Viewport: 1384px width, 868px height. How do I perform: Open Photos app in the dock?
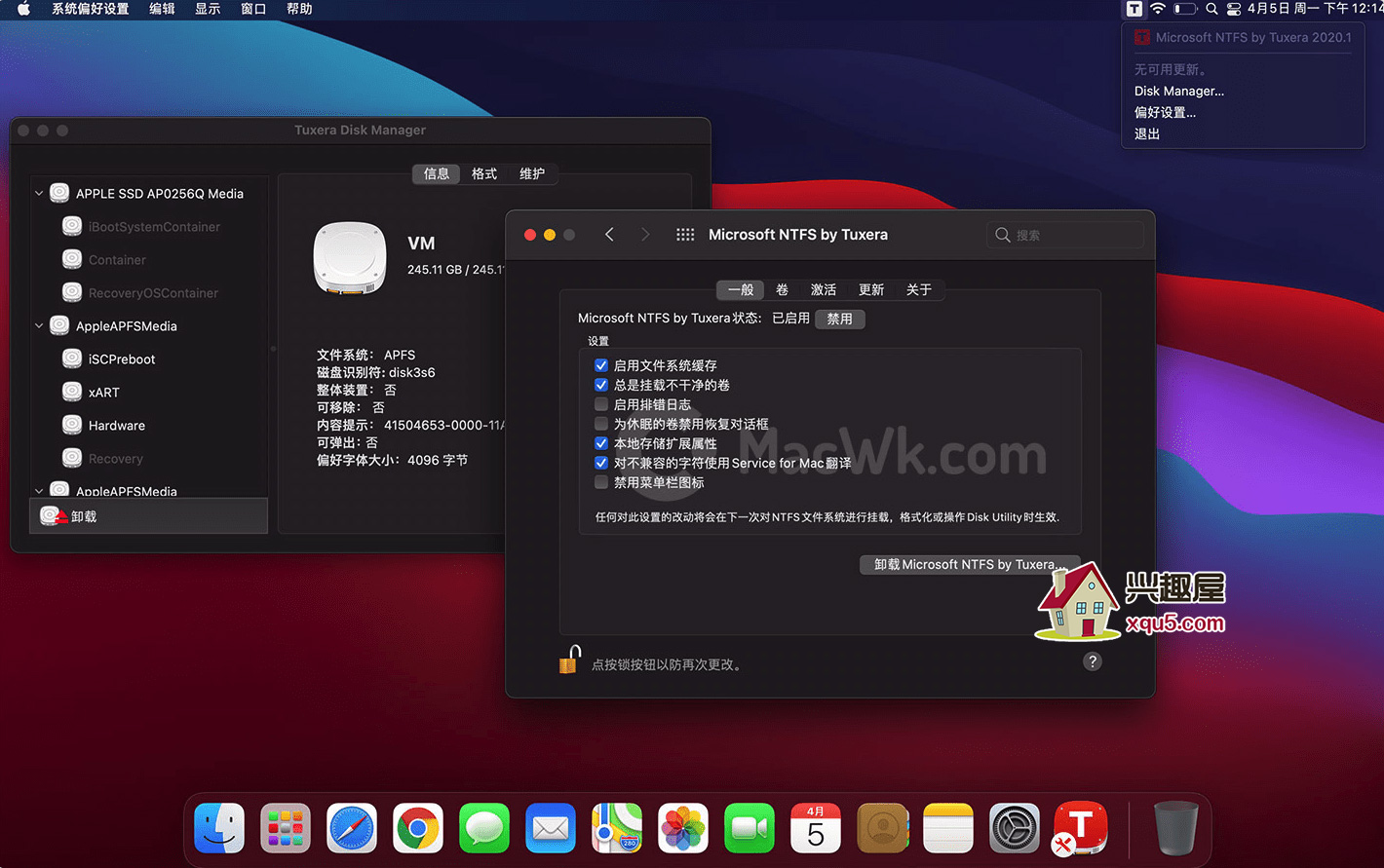(x=683, y=828)
